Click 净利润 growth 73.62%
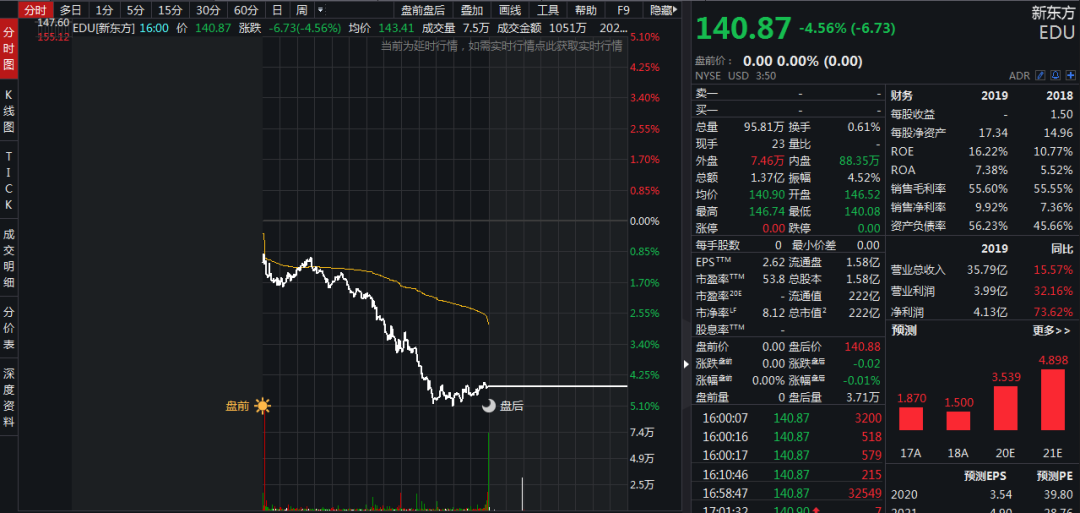The height and width of the screenshot is (513, 1080). (x=1054, y=311)
